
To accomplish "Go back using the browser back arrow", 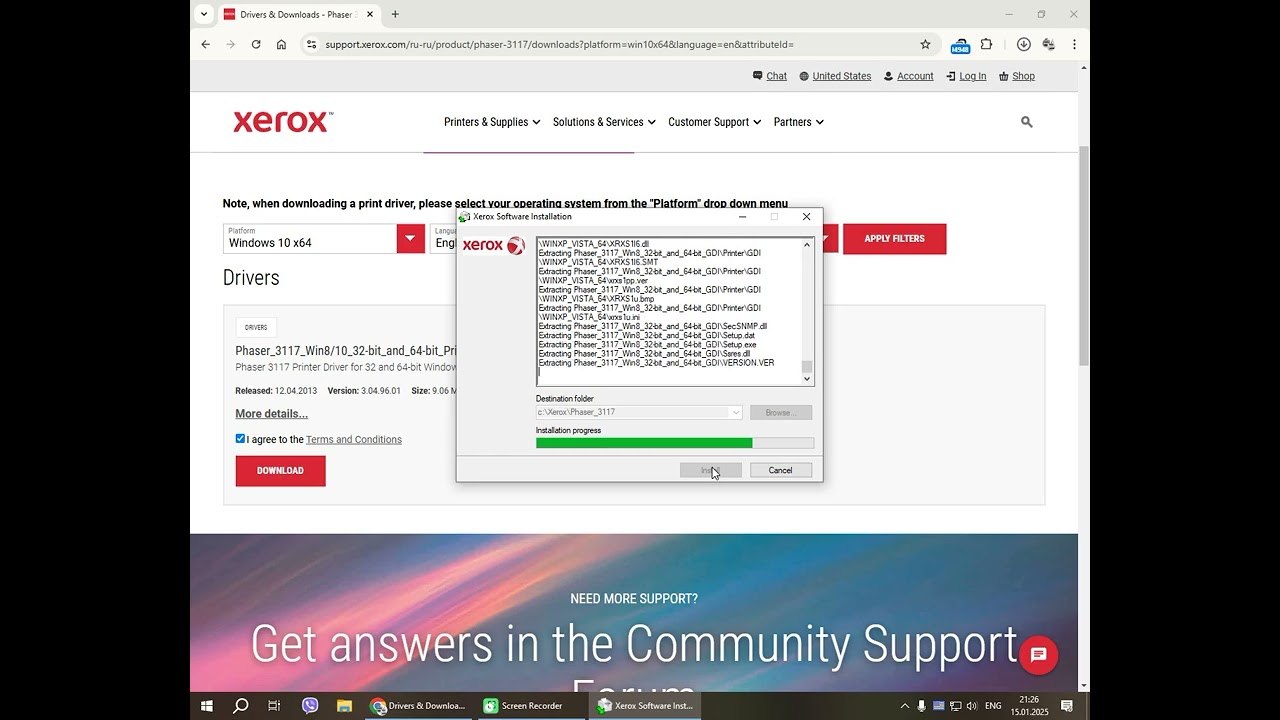I will [206, 44].
